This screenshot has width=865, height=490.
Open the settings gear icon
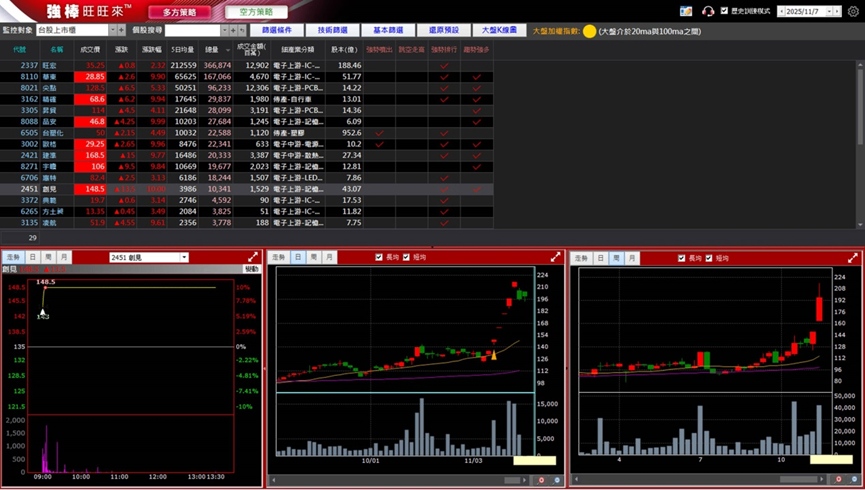(x=853, y=11)
